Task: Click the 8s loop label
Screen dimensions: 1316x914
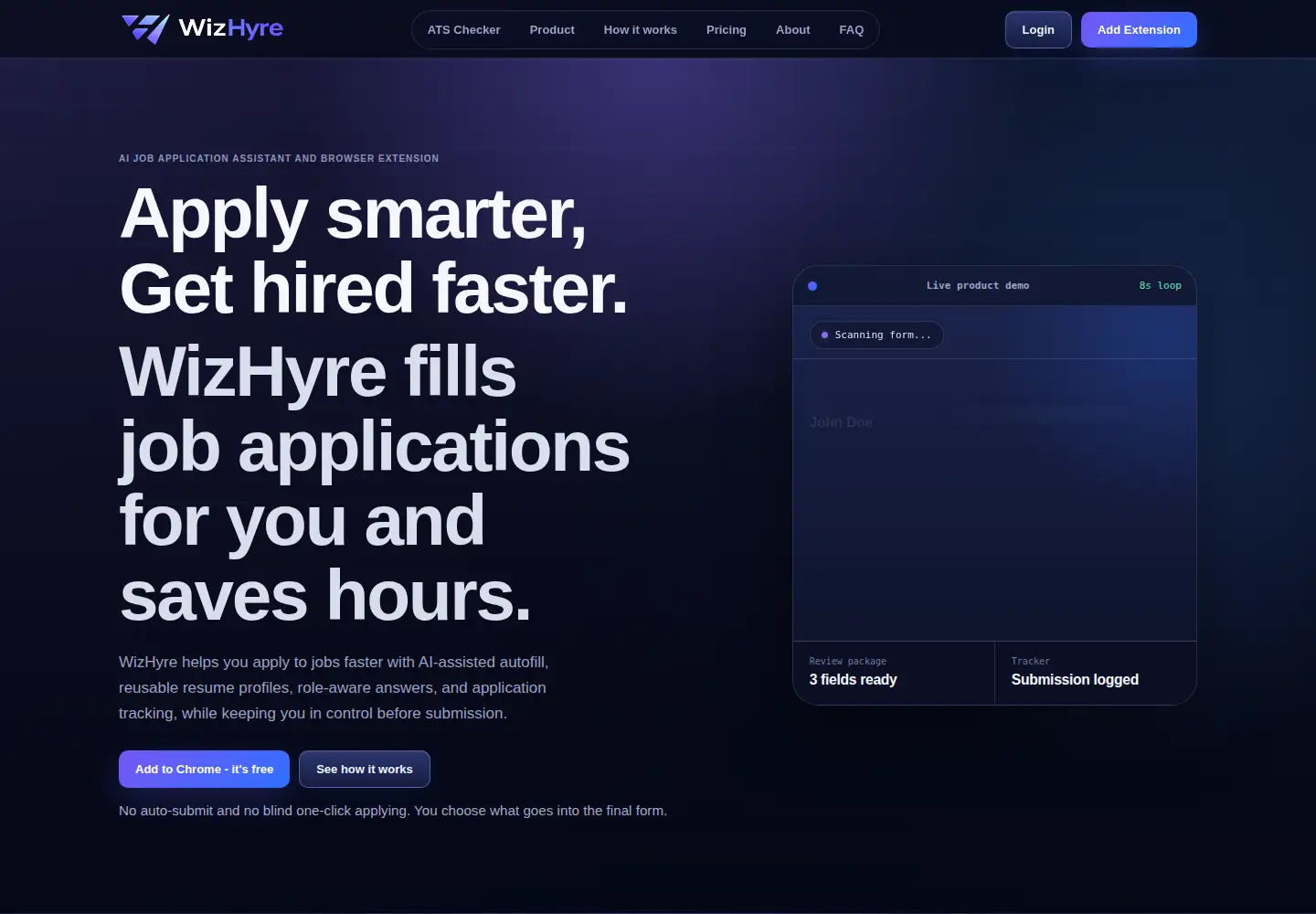Action: pyautogui.click(x=1161, y=286)
